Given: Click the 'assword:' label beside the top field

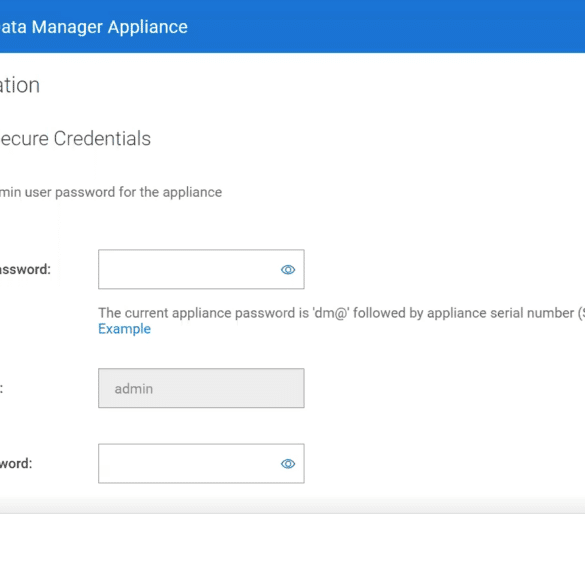Looking at the screenshot, I should coord(25,269).
